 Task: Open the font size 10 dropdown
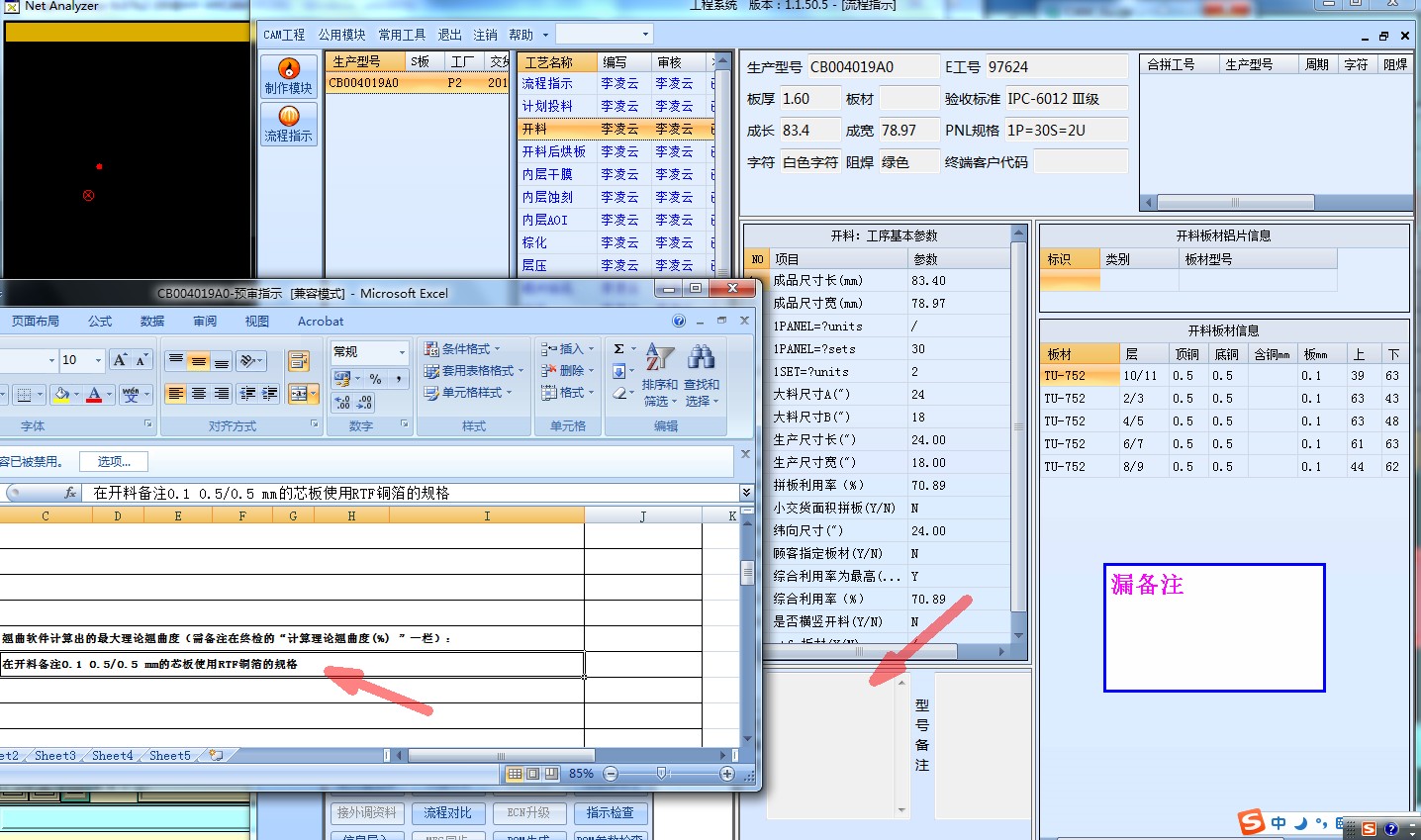pyautogui.click(x=98, y=360)
